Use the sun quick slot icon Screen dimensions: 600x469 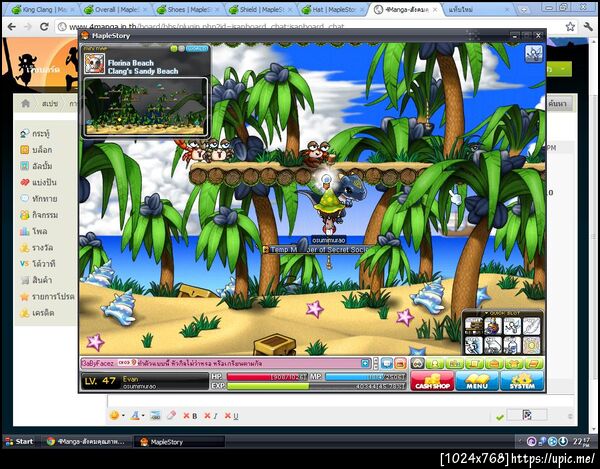pyautogui.click(x=531, y=345)
